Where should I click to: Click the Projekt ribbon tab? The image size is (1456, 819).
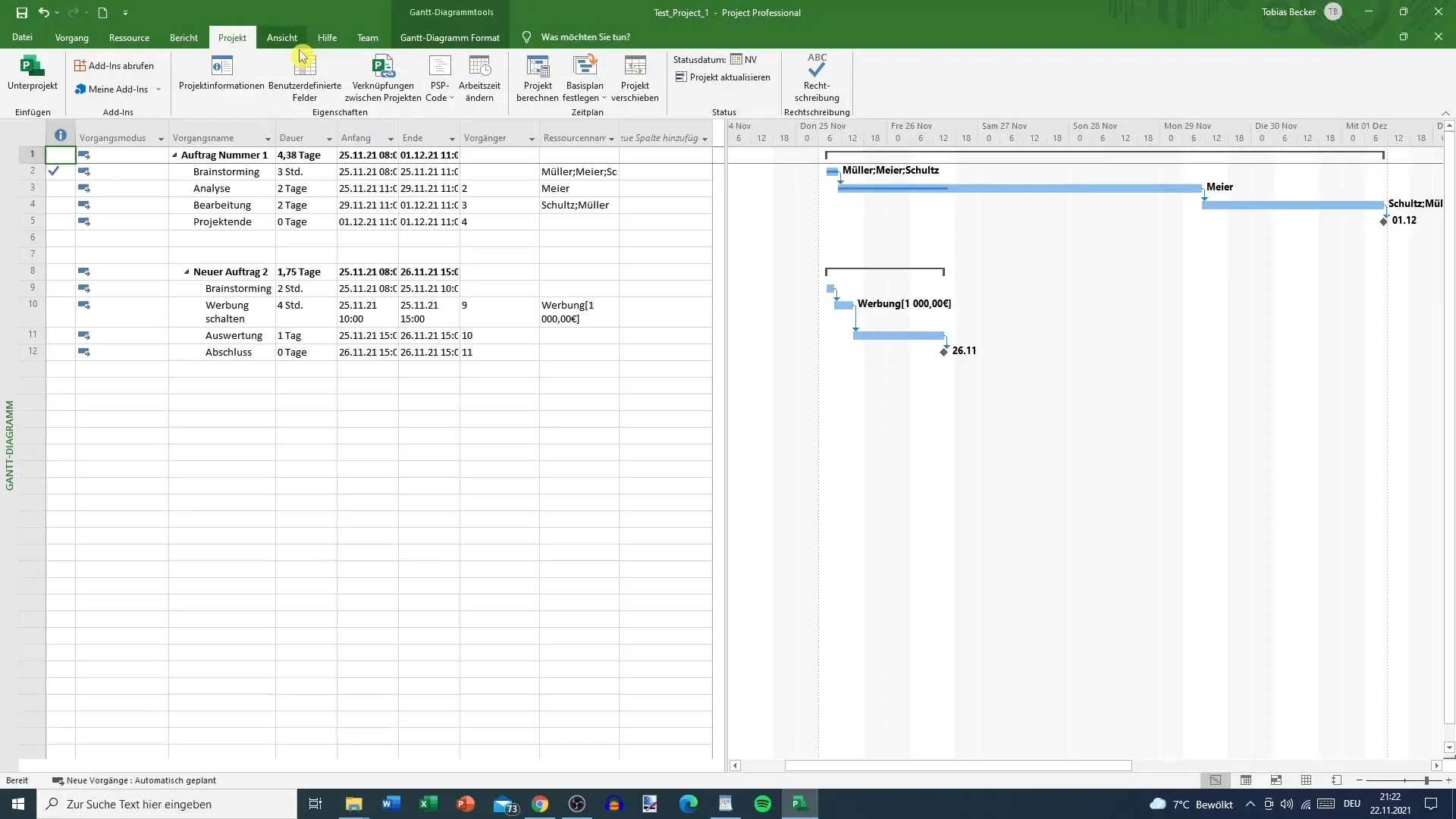click(232, 37)
